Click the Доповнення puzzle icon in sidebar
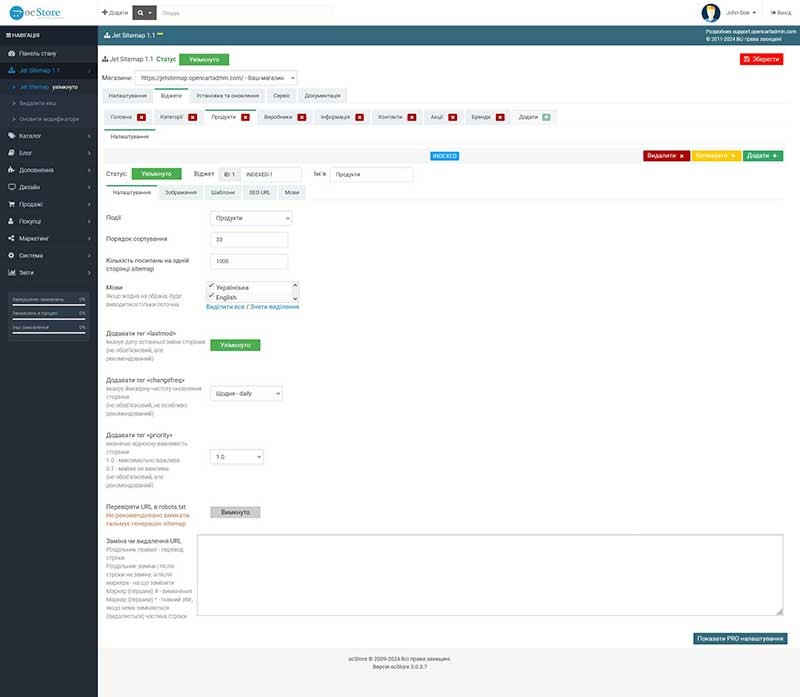800x697 pixels. [x=11, y=170]
